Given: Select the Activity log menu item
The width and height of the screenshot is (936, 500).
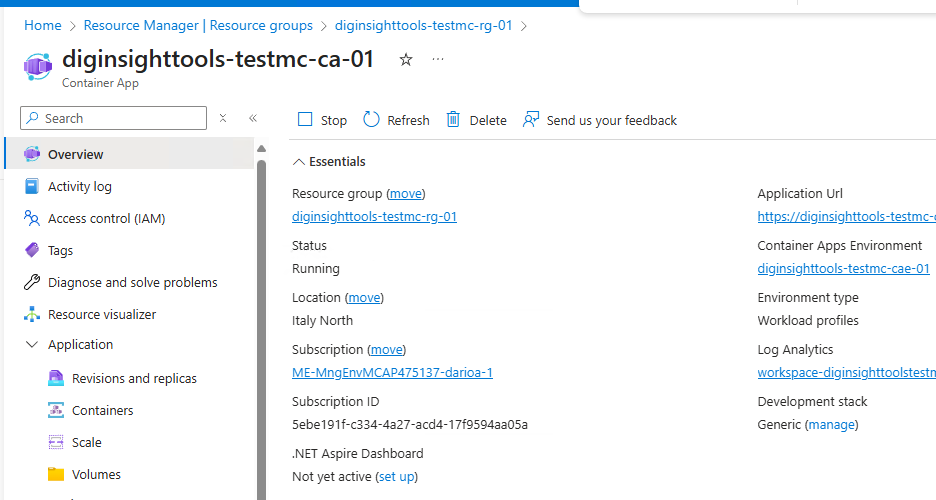Looking at the screenshot, I should pos(80,186).
